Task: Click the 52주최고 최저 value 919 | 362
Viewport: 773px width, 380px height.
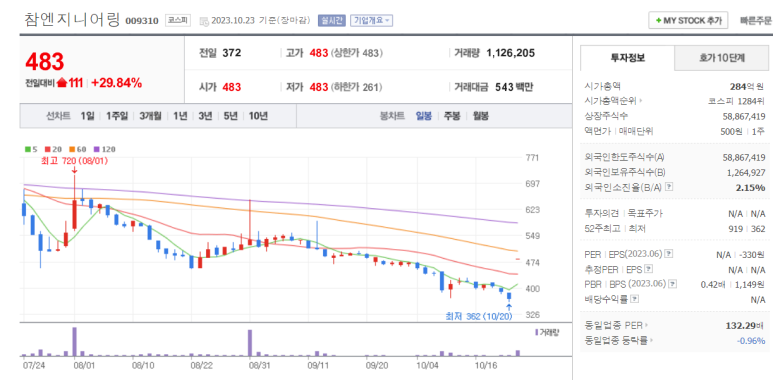Action: [x=747, y=228]
